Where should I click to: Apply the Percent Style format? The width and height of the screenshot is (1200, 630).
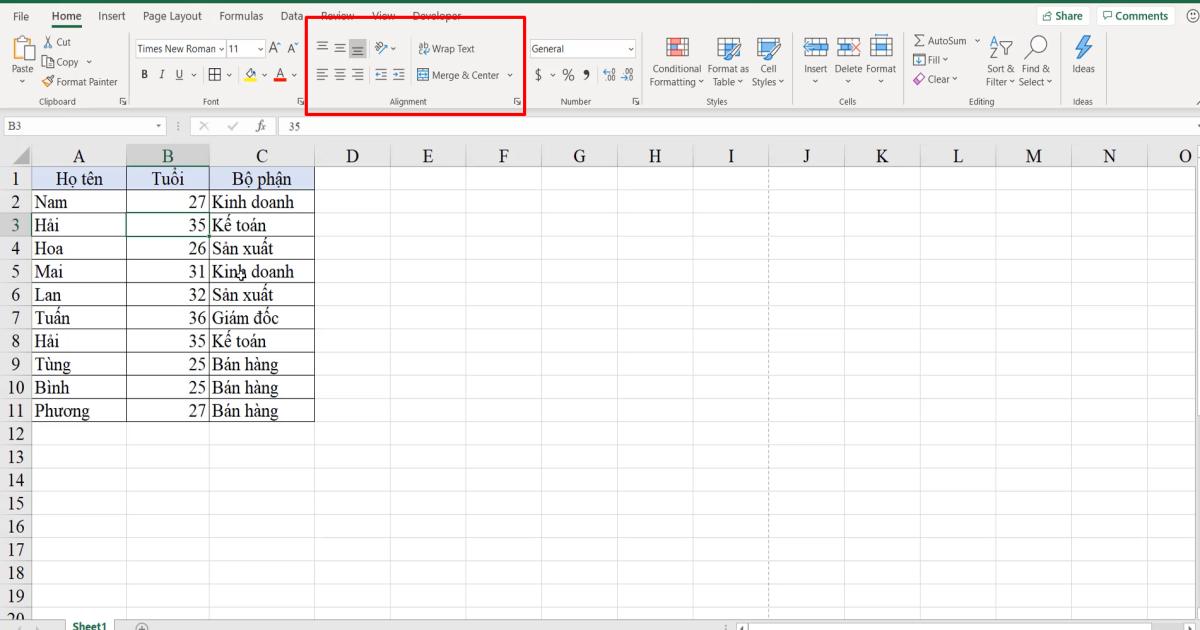pos(567,73)
